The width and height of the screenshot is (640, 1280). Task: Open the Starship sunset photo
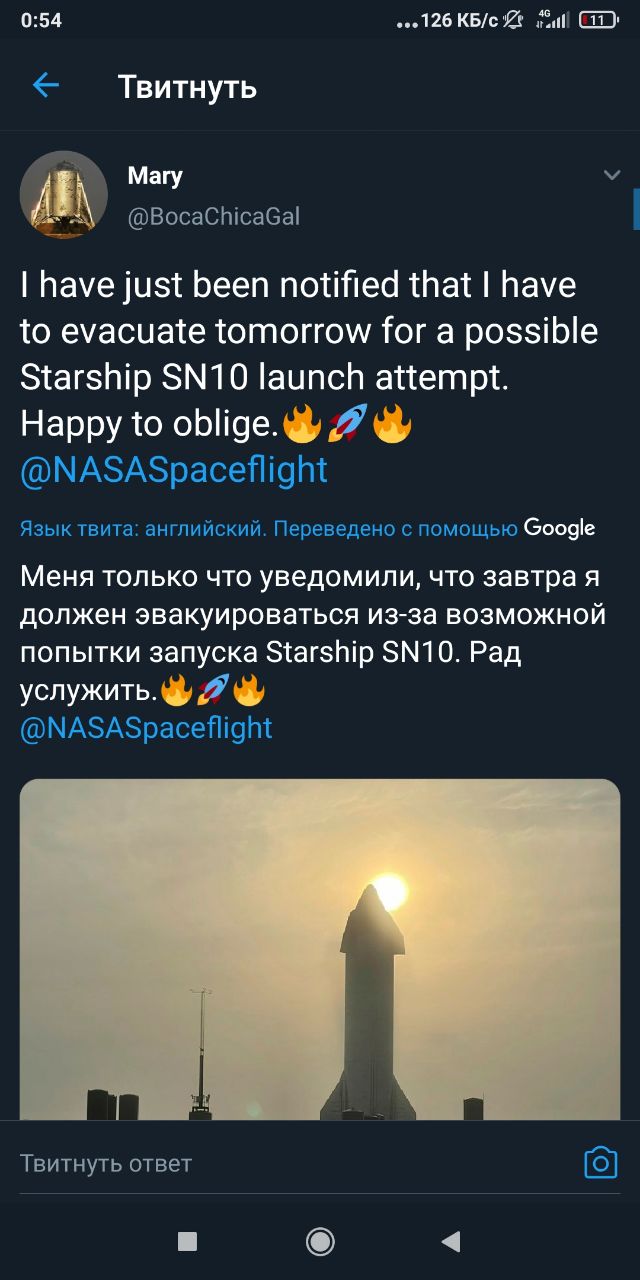320,948
